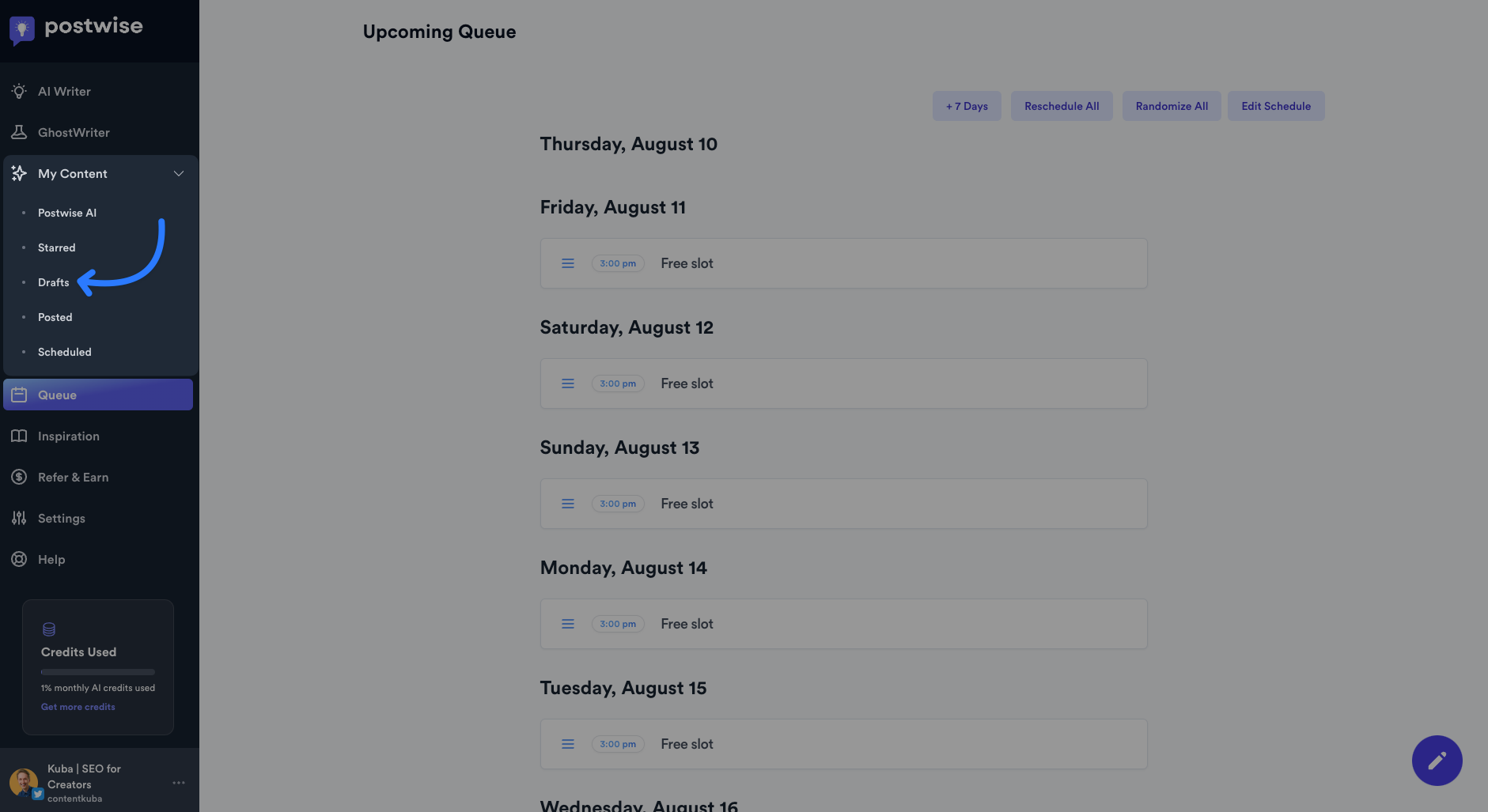This screenshot has height=812, width=1488.
Task: Click the Randomize All button
Action: click(1172, 106)
